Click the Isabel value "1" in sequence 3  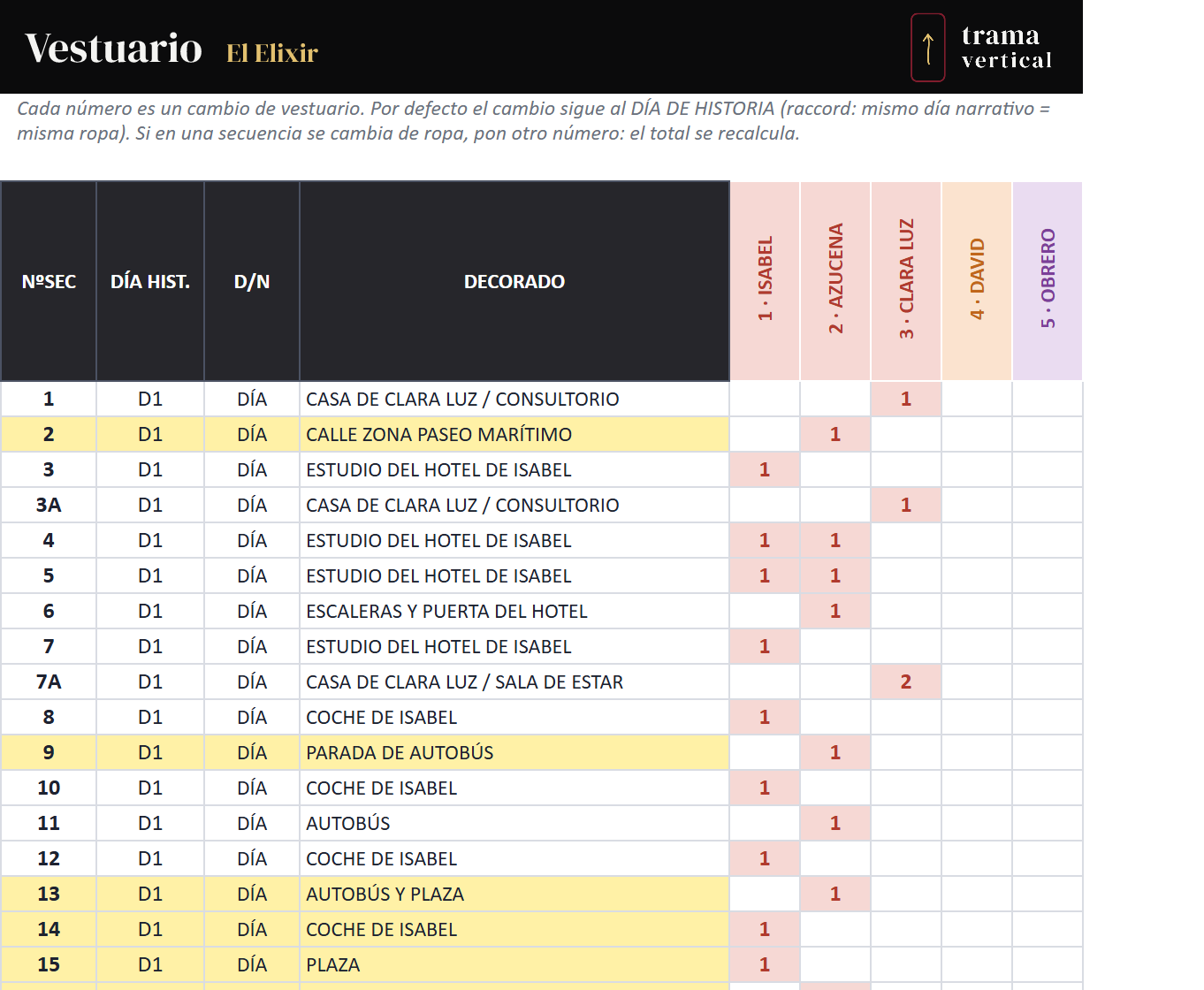765,469
